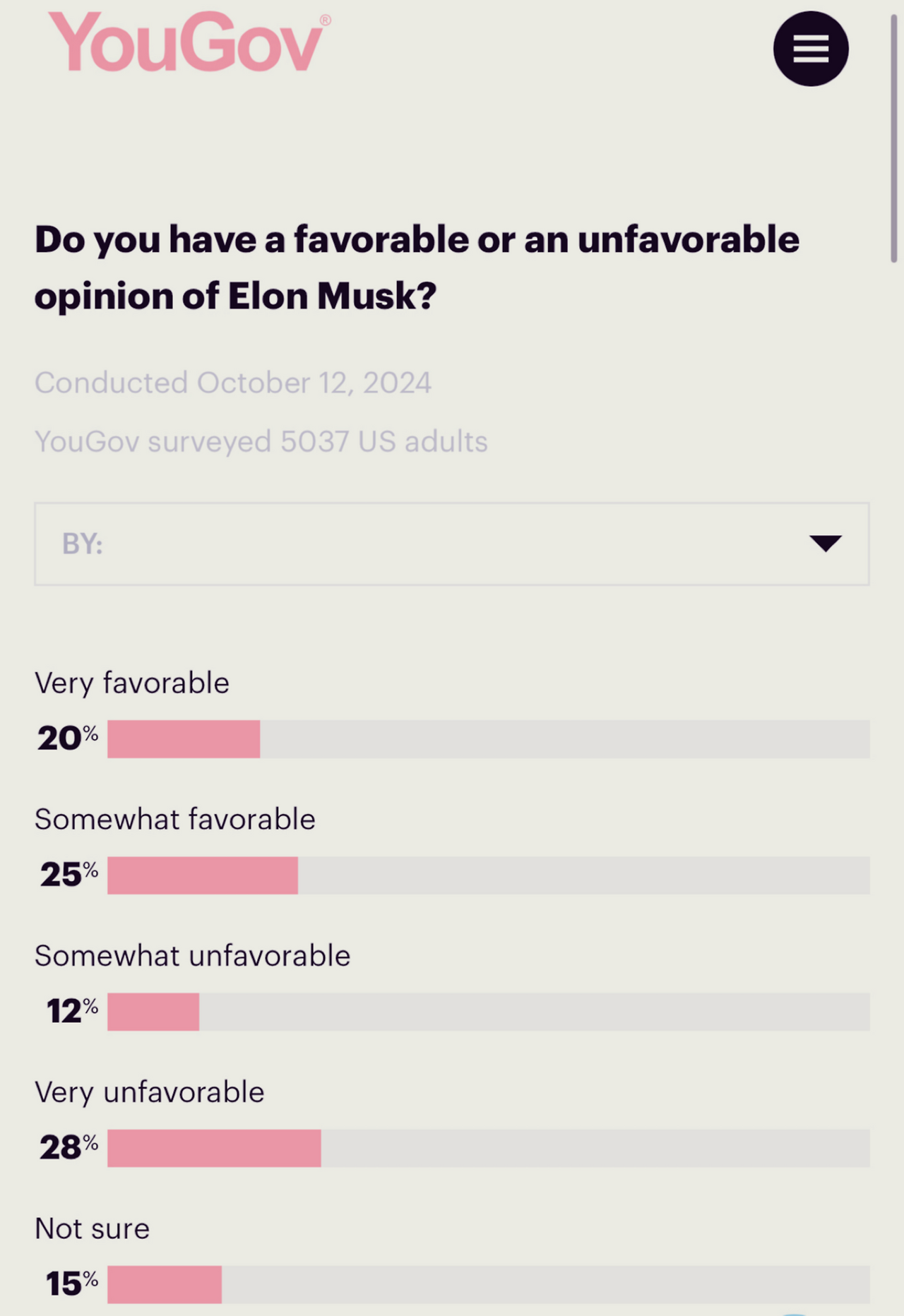Click the Somewhat favorable bar

click(x=203, y=875)
